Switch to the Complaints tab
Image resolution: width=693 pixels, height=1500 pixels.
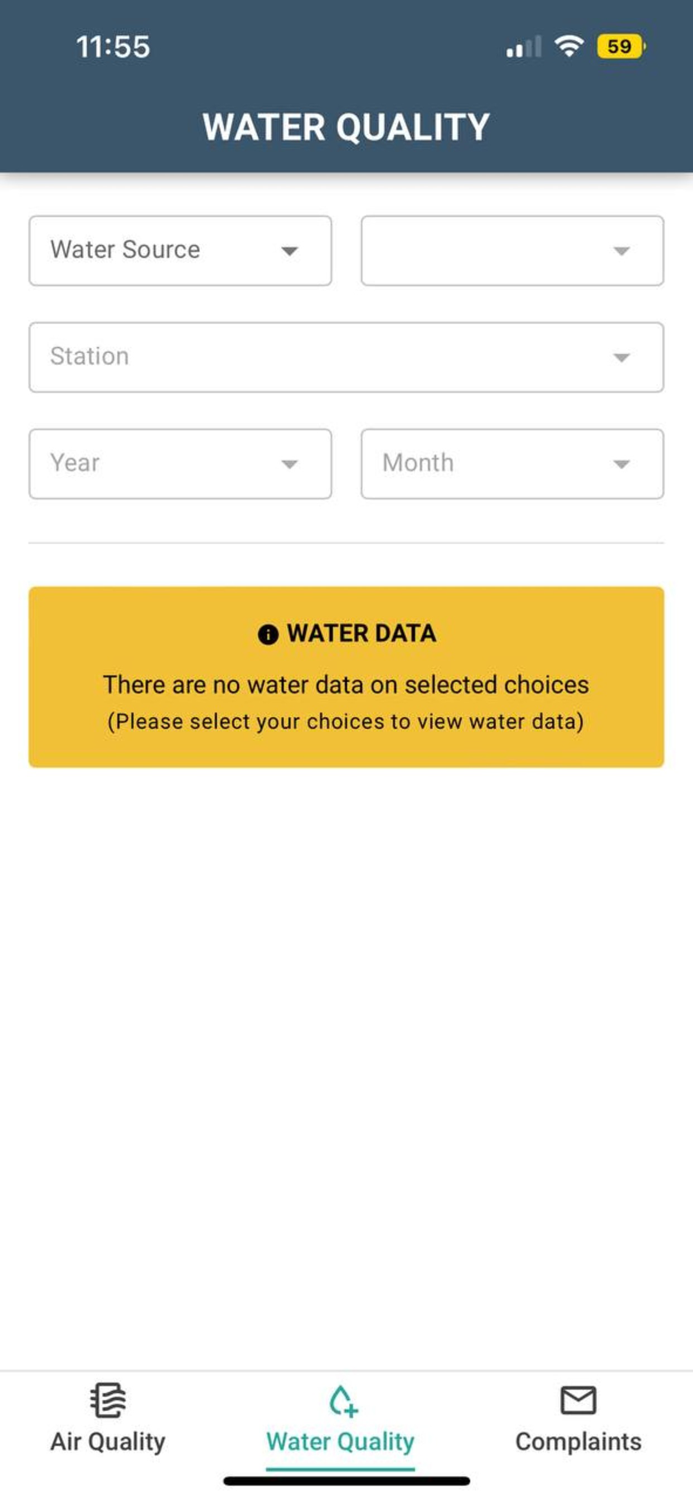[578, 1420]
